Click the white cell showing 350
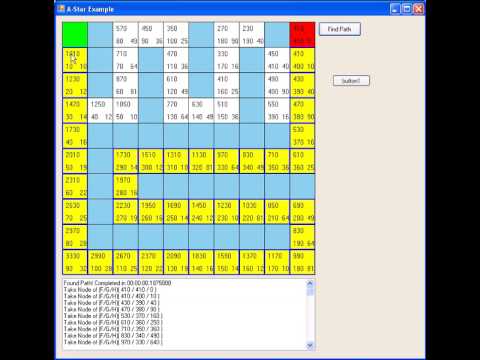 [x=176, y=35]
